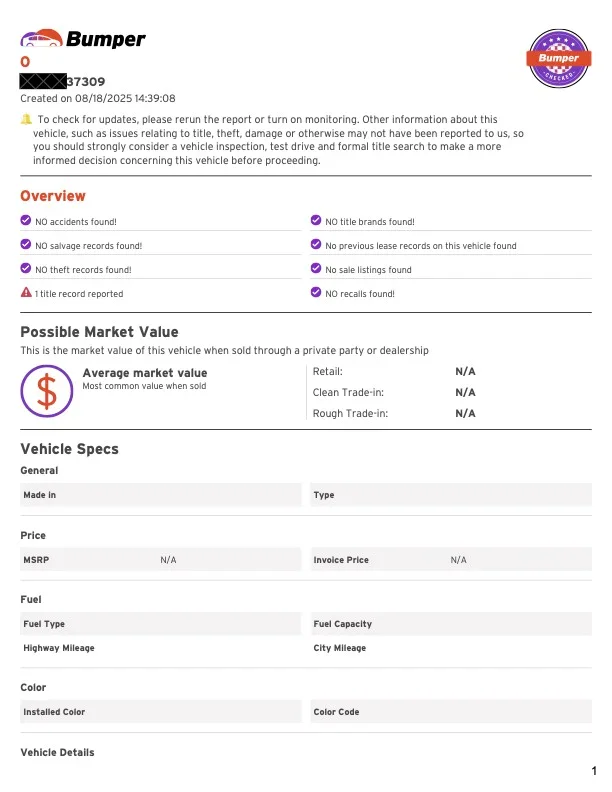Screen dimensions: 612x792
Task: Click the Installed Color row
Action: pyautogui.click(x=160, y=712)
